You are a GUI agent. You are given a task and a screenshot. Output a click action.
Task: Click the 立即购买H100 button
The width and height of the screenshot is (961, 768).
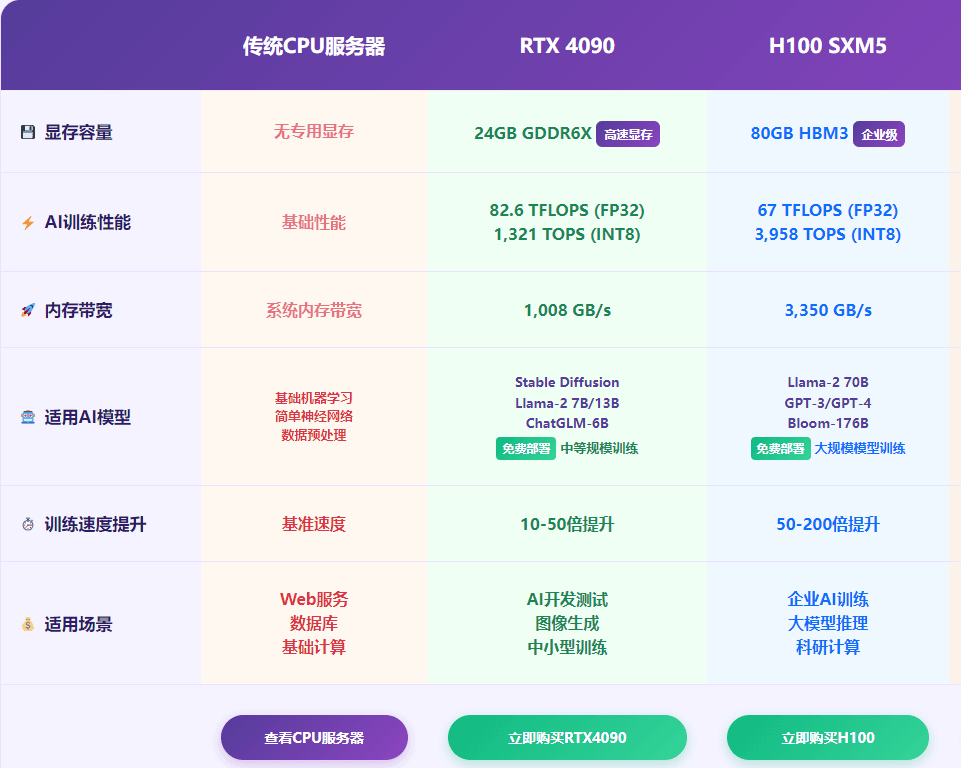tap(828, 737)
